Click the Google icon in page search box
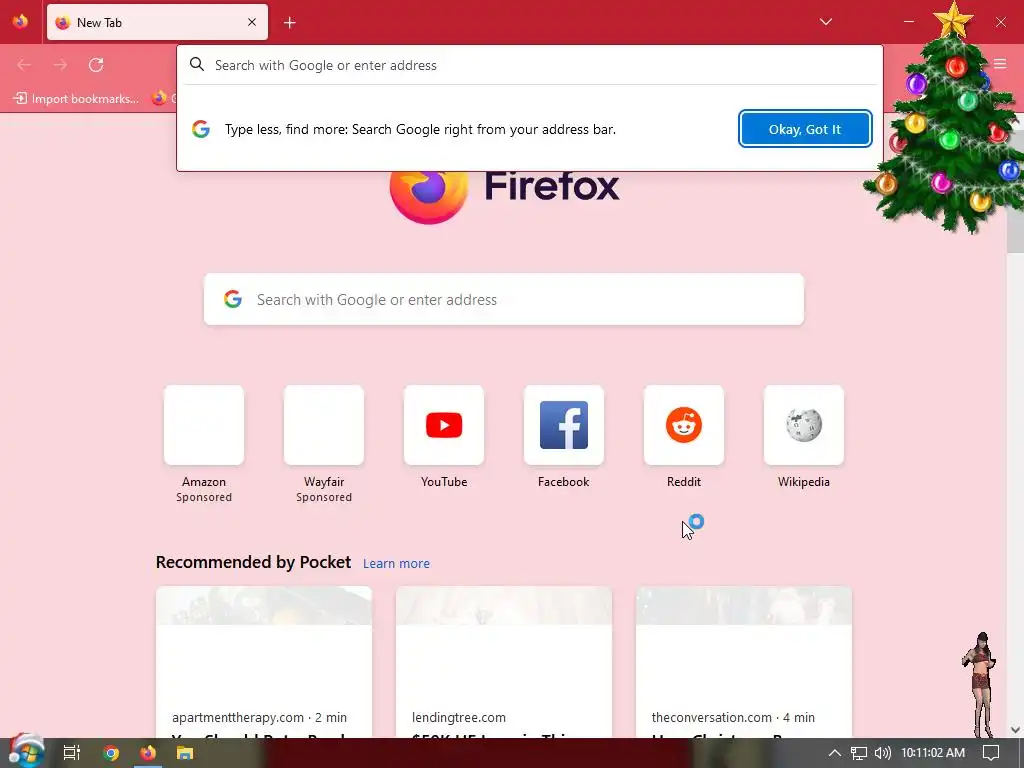Viewport: 1024px width, 768px height. click(x=233, y=299)
